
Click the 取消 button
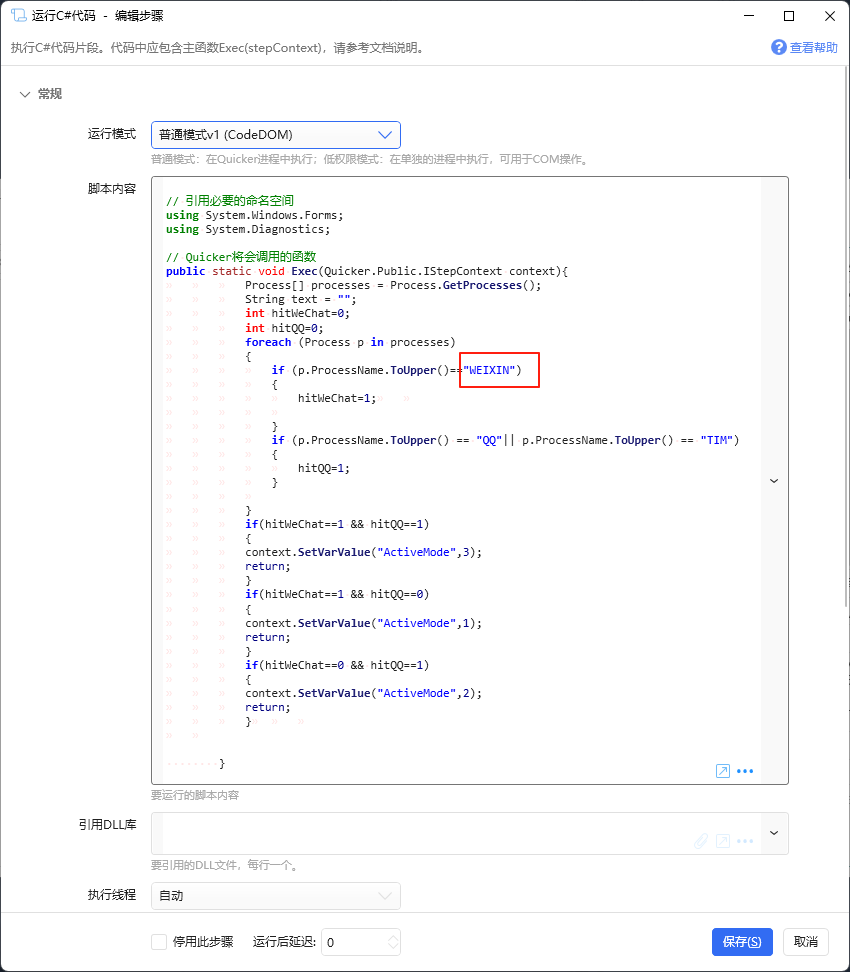[806, 942]
